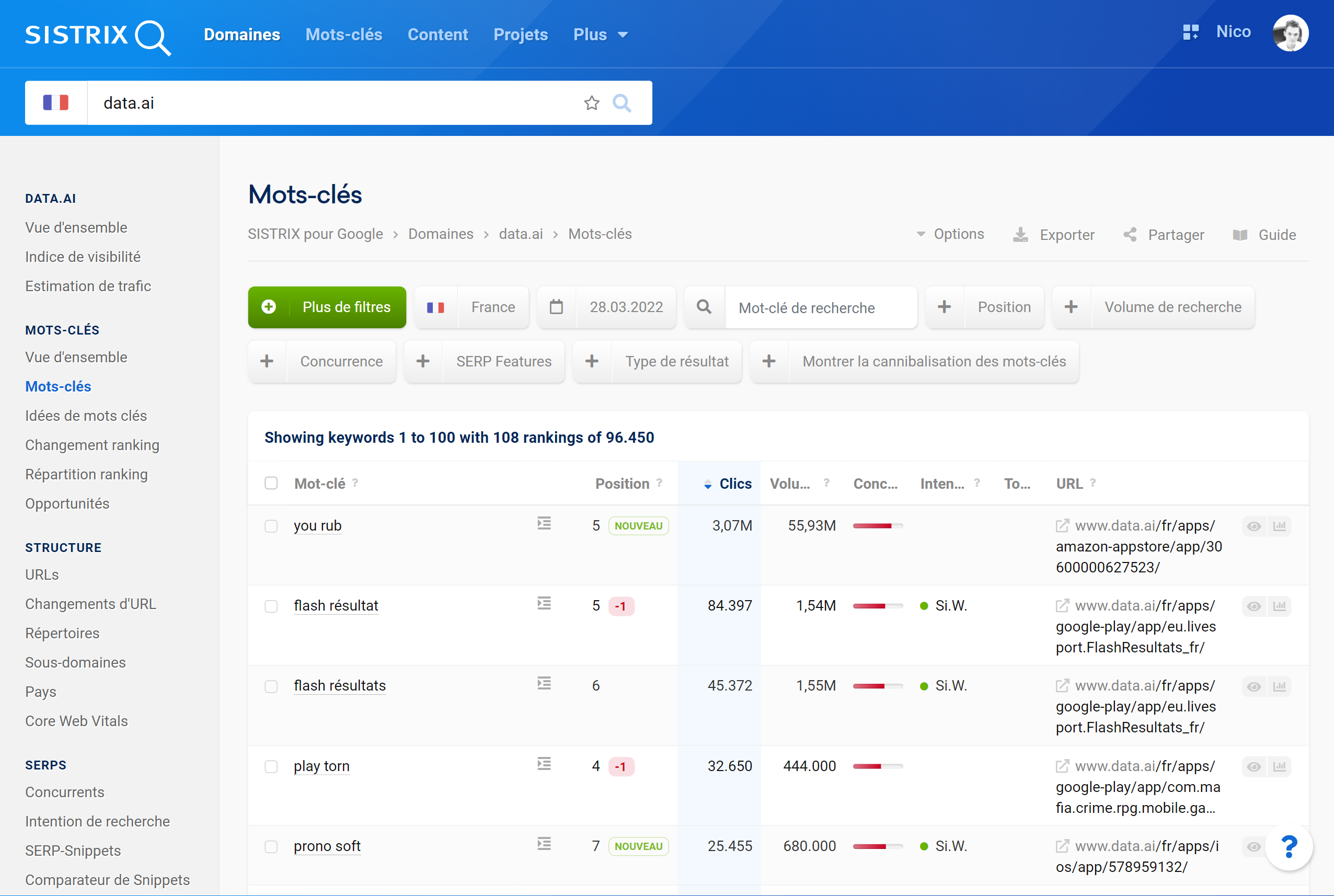Viewport: 1334px width, 896px height.
Task: Toggle eye icon for 'you rub' row
Action: pos(1253,526)
